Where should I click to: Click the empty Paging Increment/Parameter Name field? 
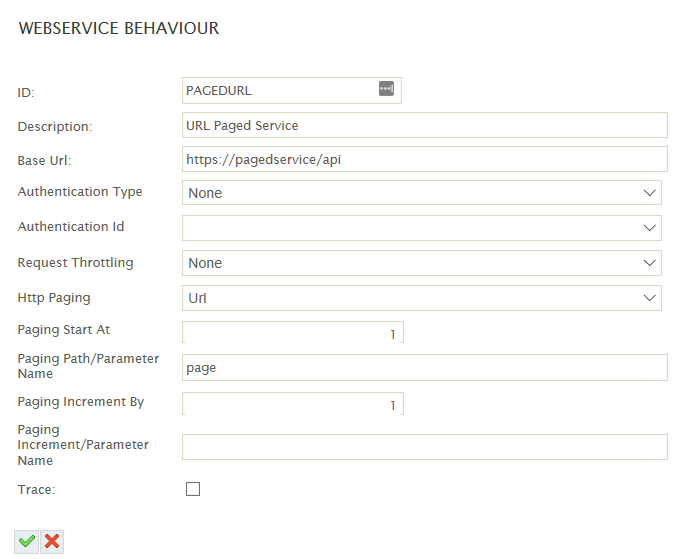pyautogui.click(x=425, y=447)
